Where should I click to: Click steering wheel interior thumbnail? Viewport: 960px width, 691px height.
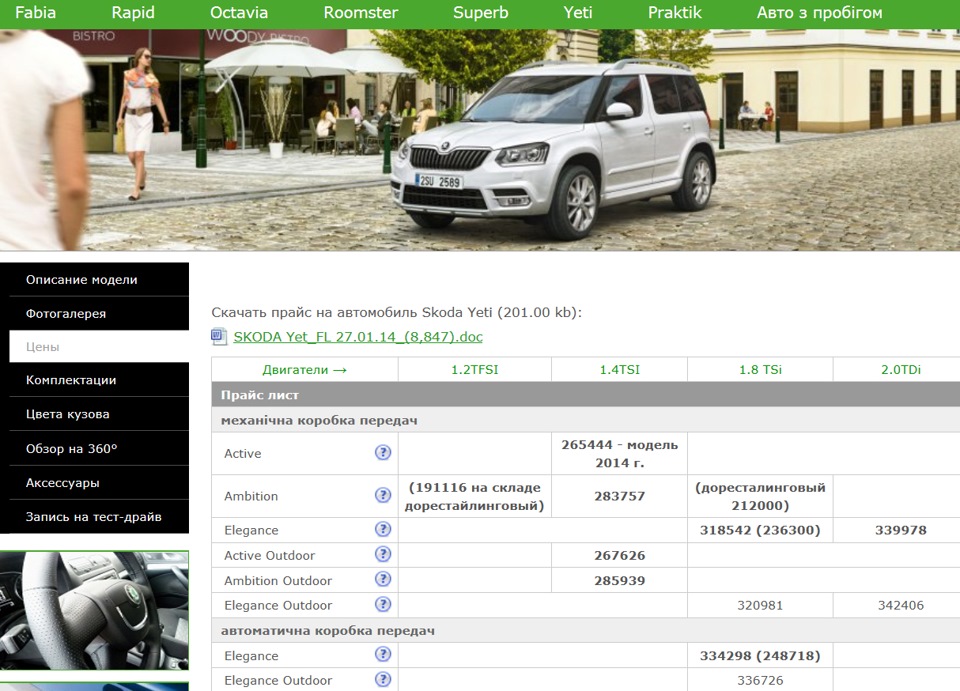(x=94, y=610)
